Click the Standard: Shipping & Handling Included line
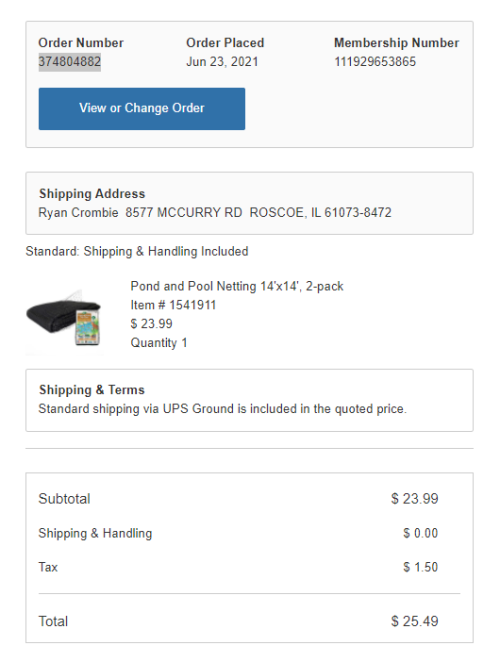This screenshot has width=500, height=662. (x=137, y=251)
